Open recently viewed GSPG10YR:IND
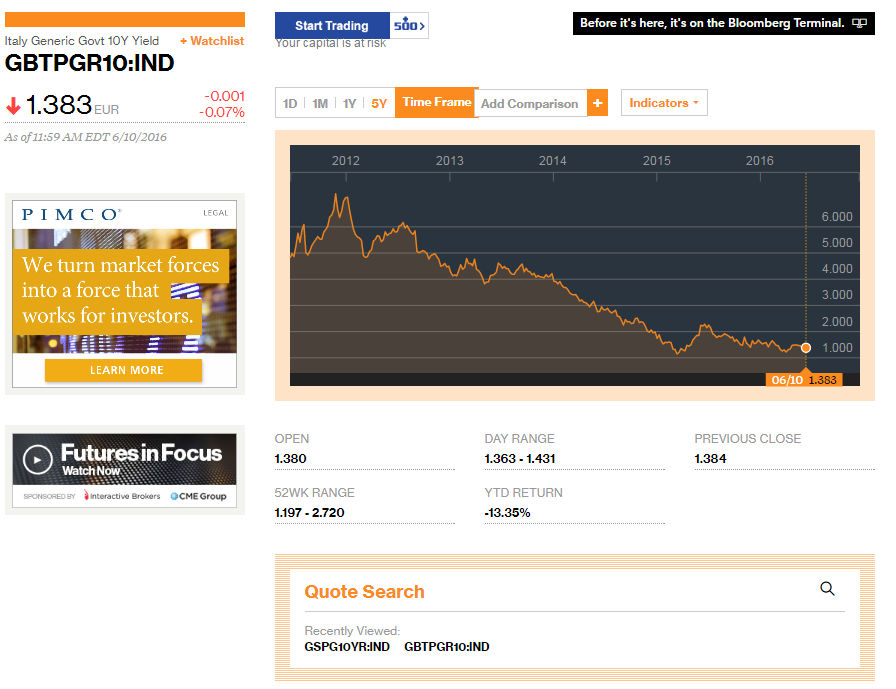 347,647
